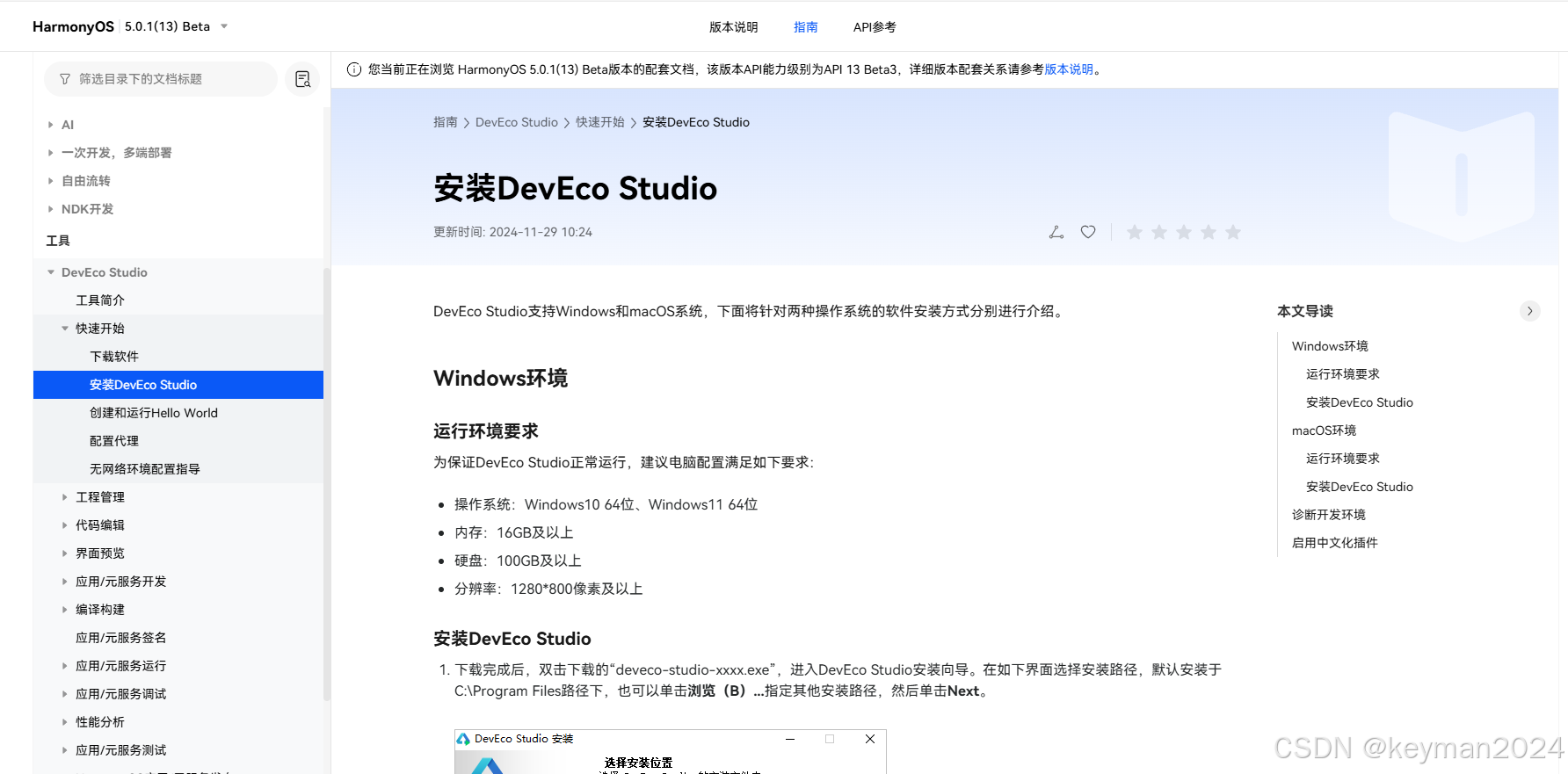Click the edit feedback pencil icon
1568x774 pixels.
(x=1056, y=232)
